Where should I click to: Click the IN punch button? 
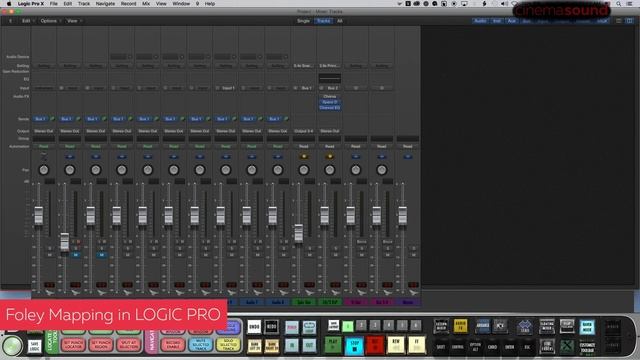coord(291,346)
